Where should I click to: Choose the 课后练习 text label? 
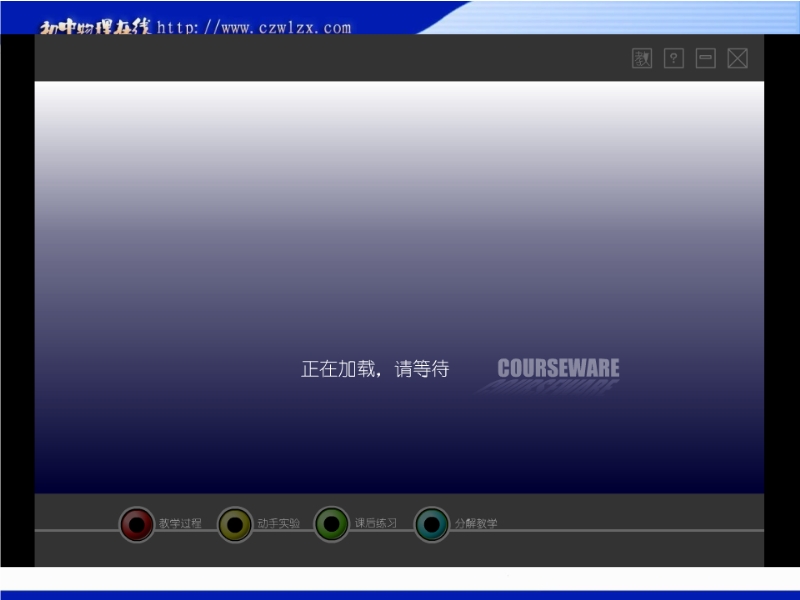click(376, 523)
